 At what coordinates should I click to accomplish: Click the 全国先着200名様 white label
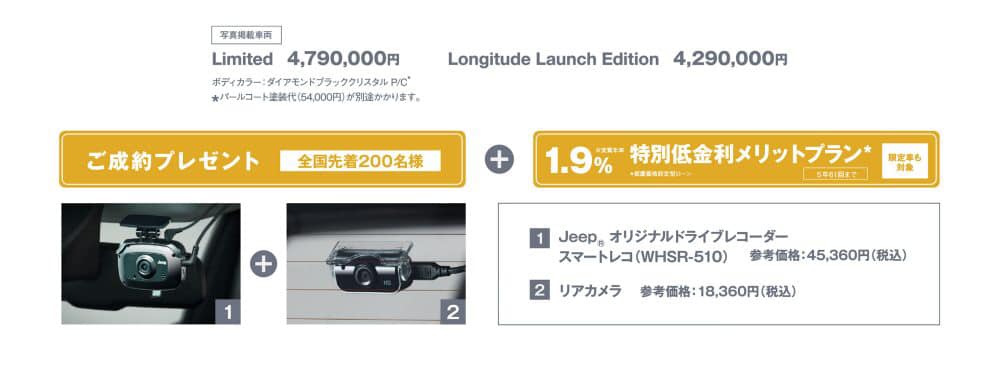(x=360, y=161)
